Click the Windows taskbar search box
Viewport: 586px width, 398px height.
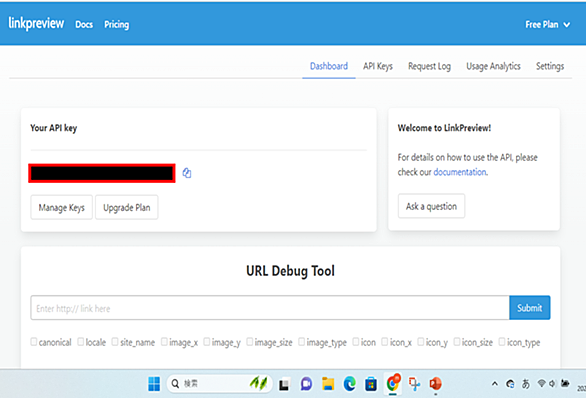click(220, 383)
